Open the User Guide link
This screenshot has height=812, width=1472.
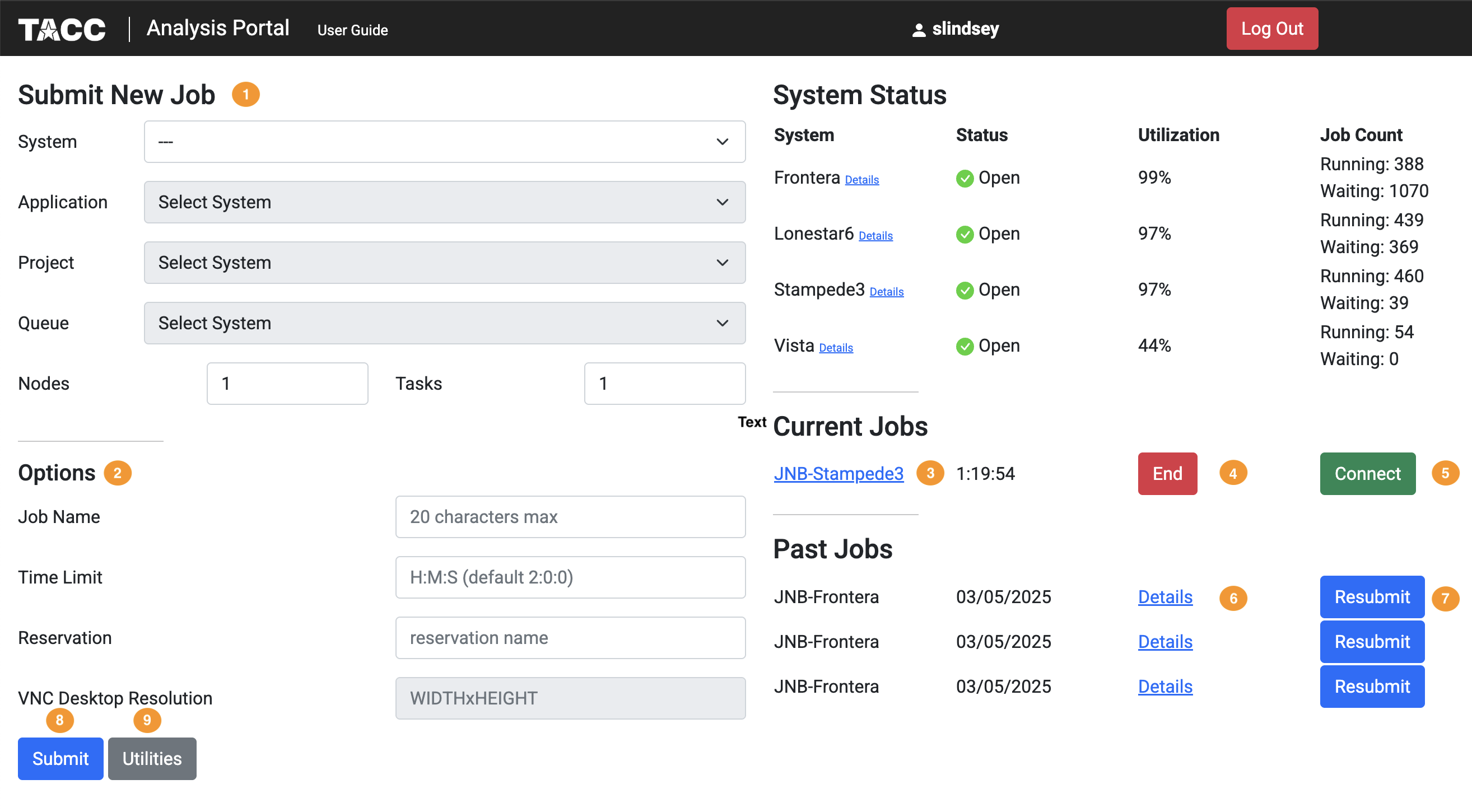[x=352, y=30]
